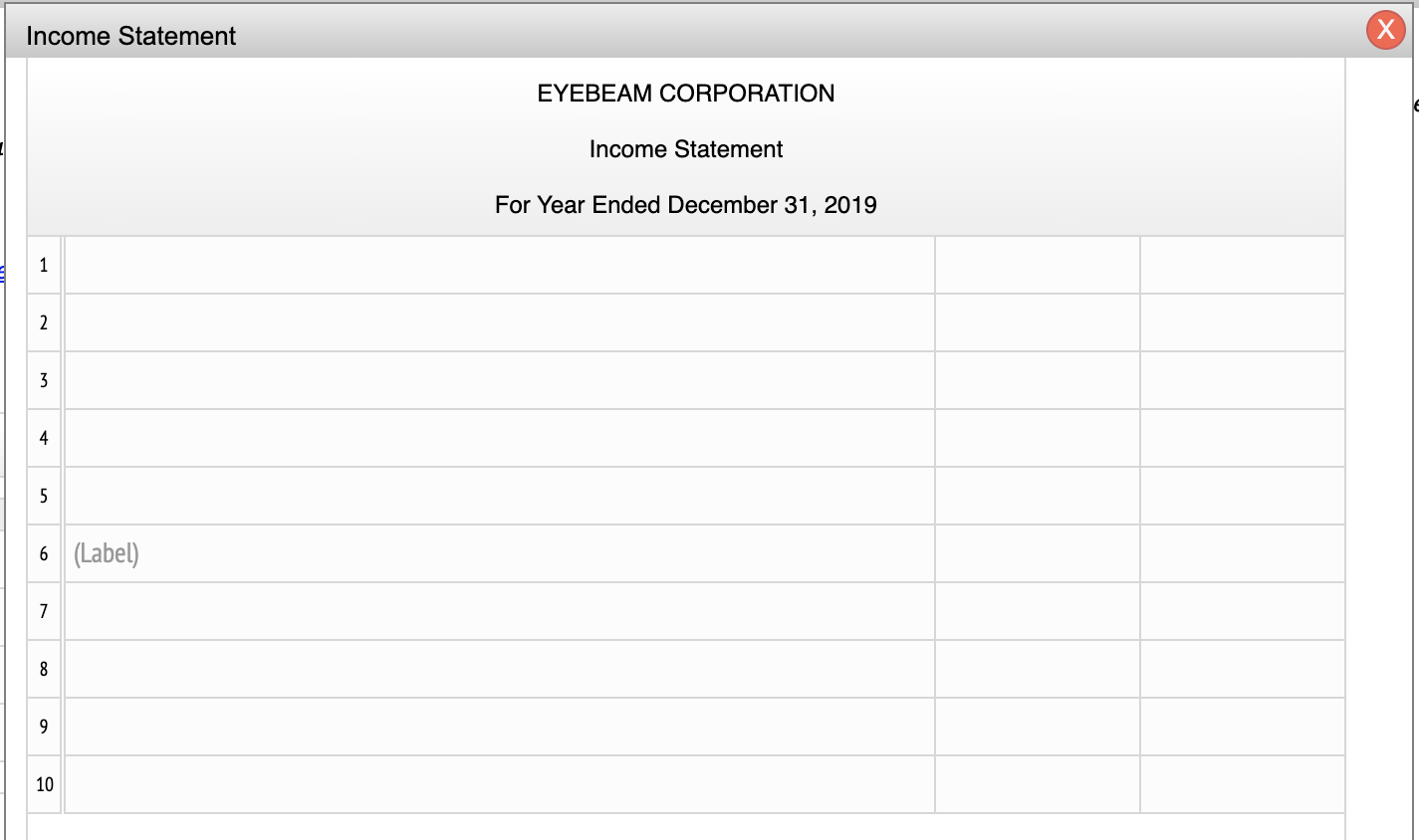Click the first amount column cell in row 1

coord(1038,266)
